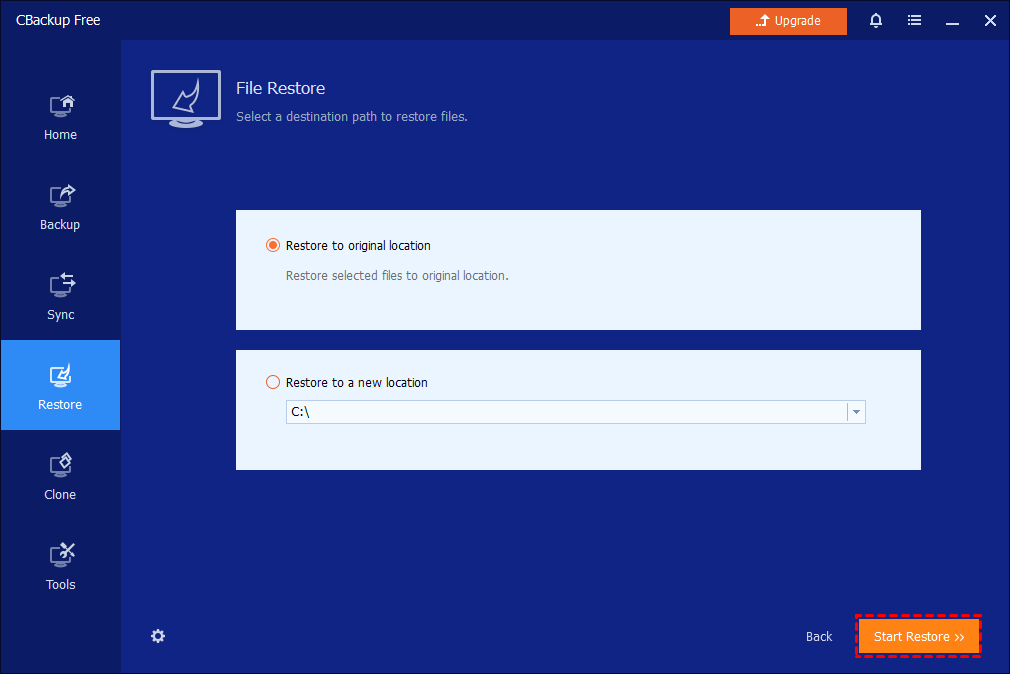Click the C:\ destination path field
This screenshot has width=1010, height=674.
pyautogui.click(x=565, y=412)
